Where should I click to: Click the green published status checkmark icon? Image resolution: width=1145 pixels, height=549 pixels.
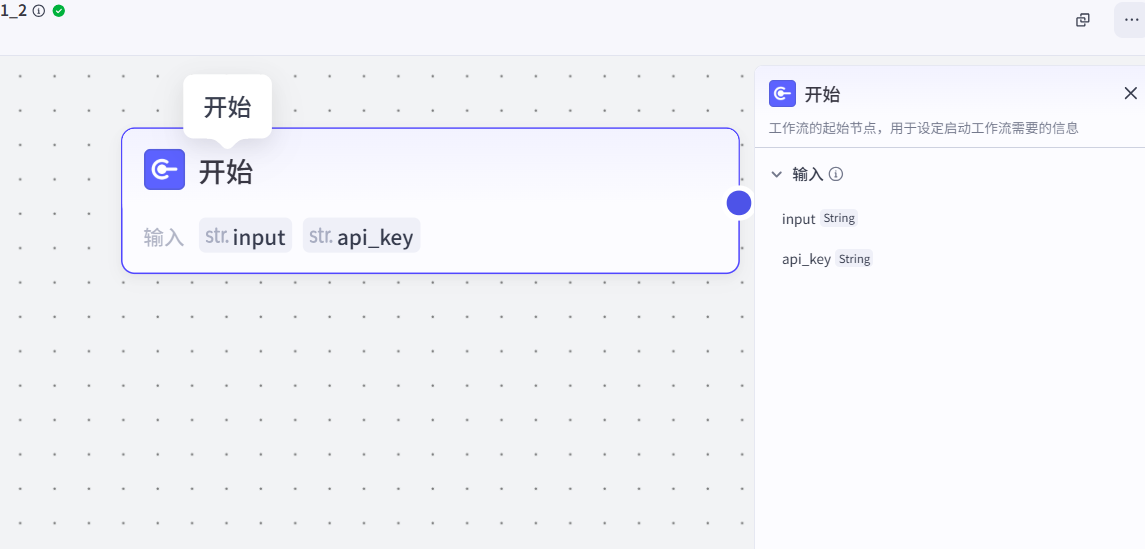tap(59, 11)
